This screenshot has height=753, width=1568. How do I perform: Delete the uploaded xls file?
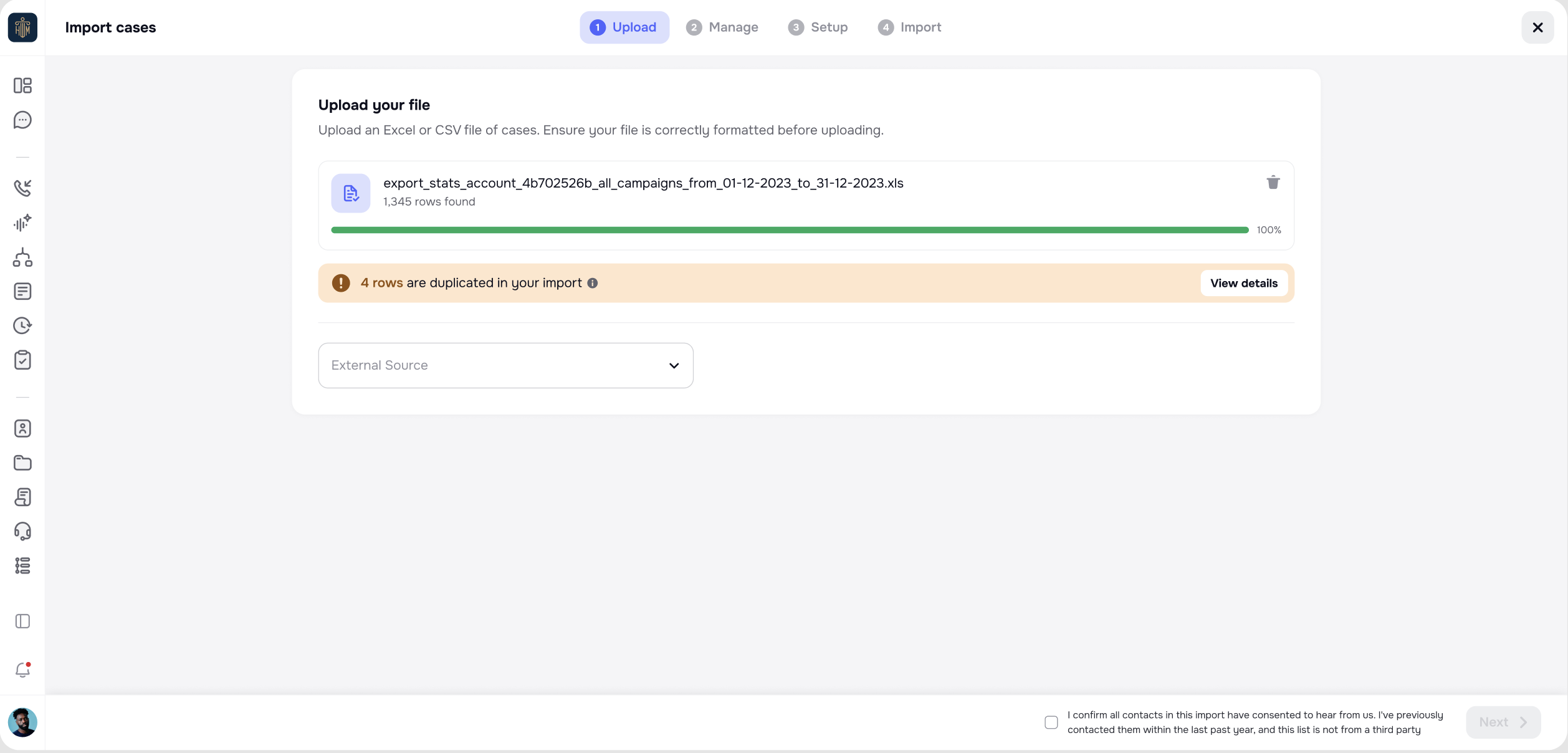point(1273,183)
